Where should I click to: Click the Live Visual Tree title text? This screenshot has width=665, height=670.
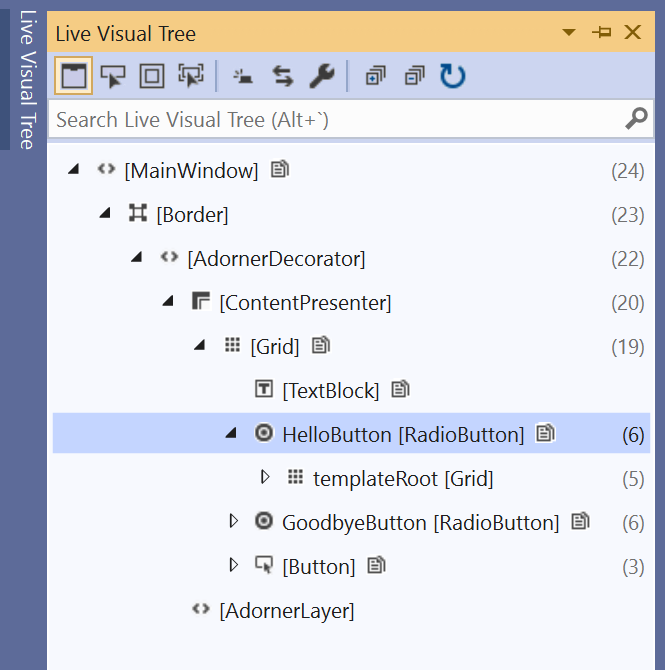(126, 33)
